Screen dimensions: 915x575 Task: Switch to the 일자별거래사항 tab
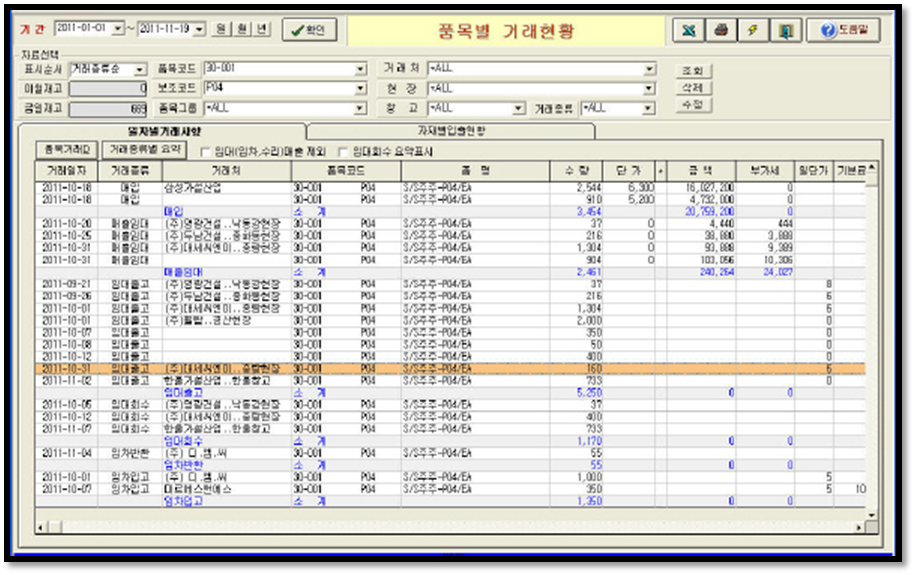click(163, 132)
